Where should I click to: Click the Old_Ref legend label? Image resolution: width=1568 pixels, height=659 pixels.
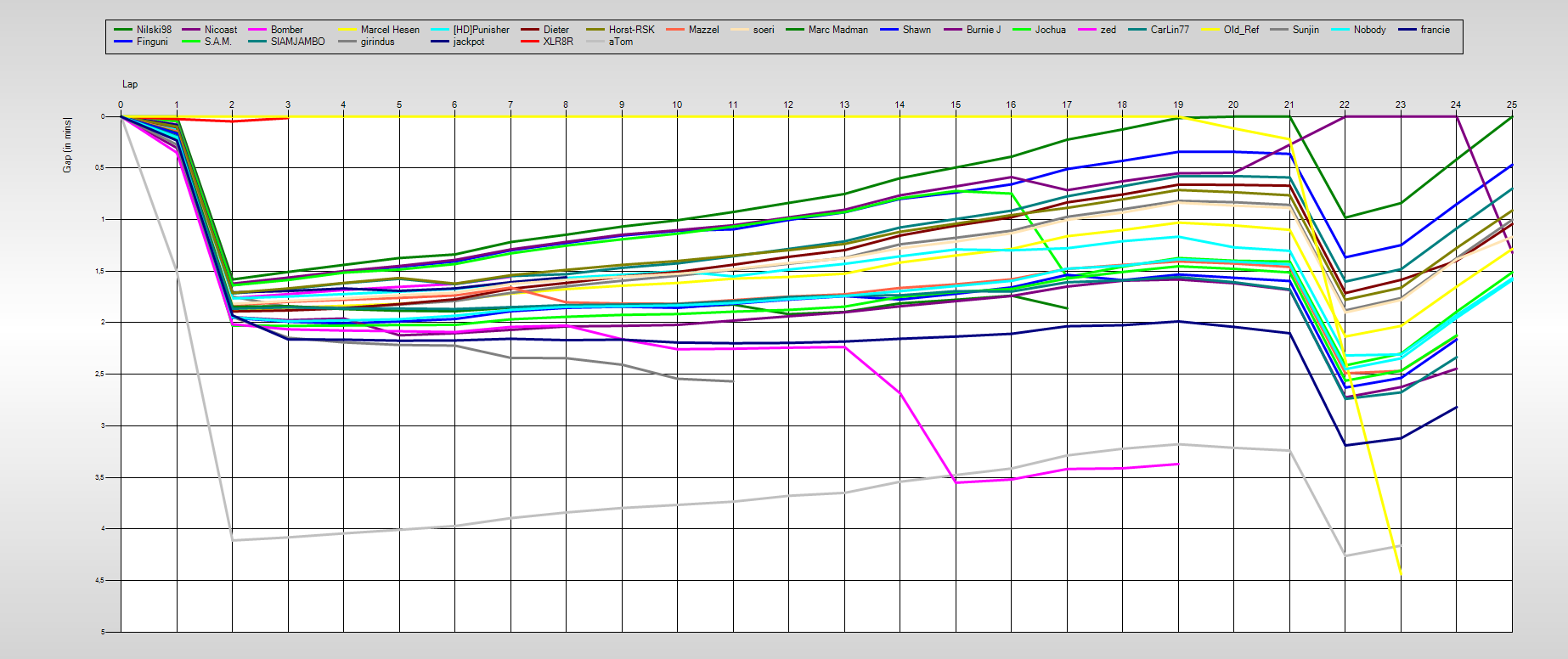pos(1241,30)
